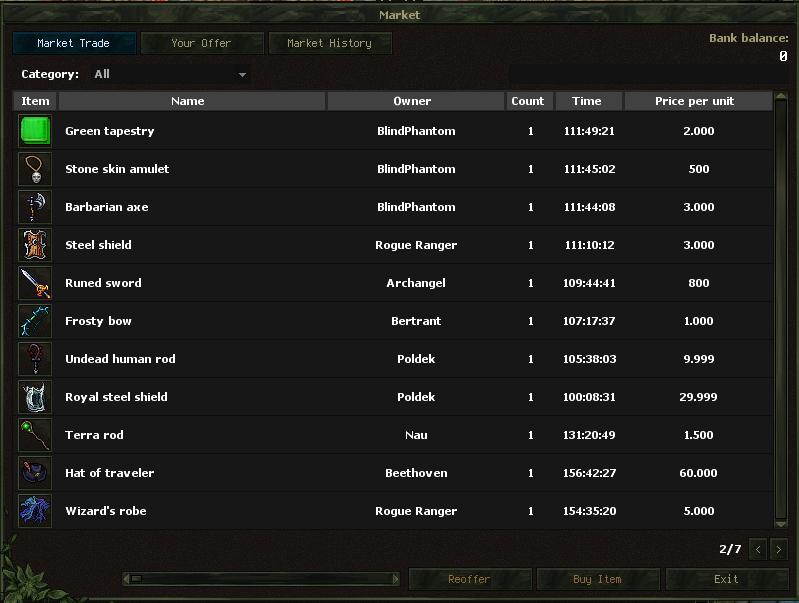
Task: Click the Steel shield item icon
Action: 35,245
